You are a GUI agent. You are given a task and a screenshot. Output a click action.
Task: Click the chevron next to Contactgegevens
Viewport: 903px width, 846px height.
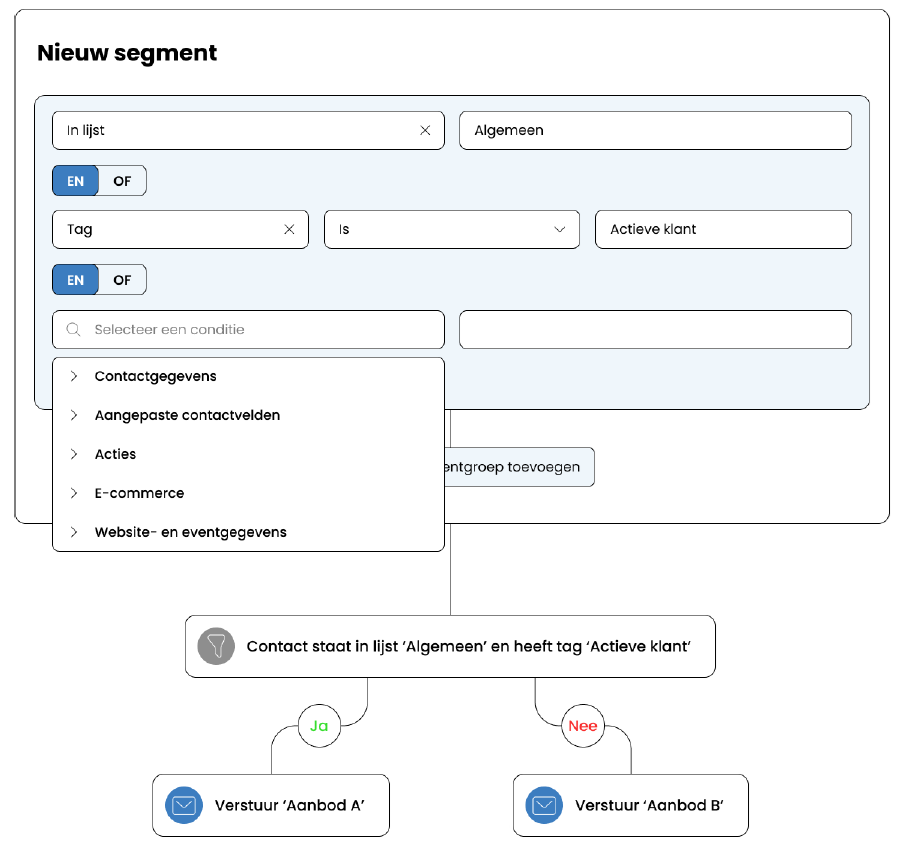(72, 376)
